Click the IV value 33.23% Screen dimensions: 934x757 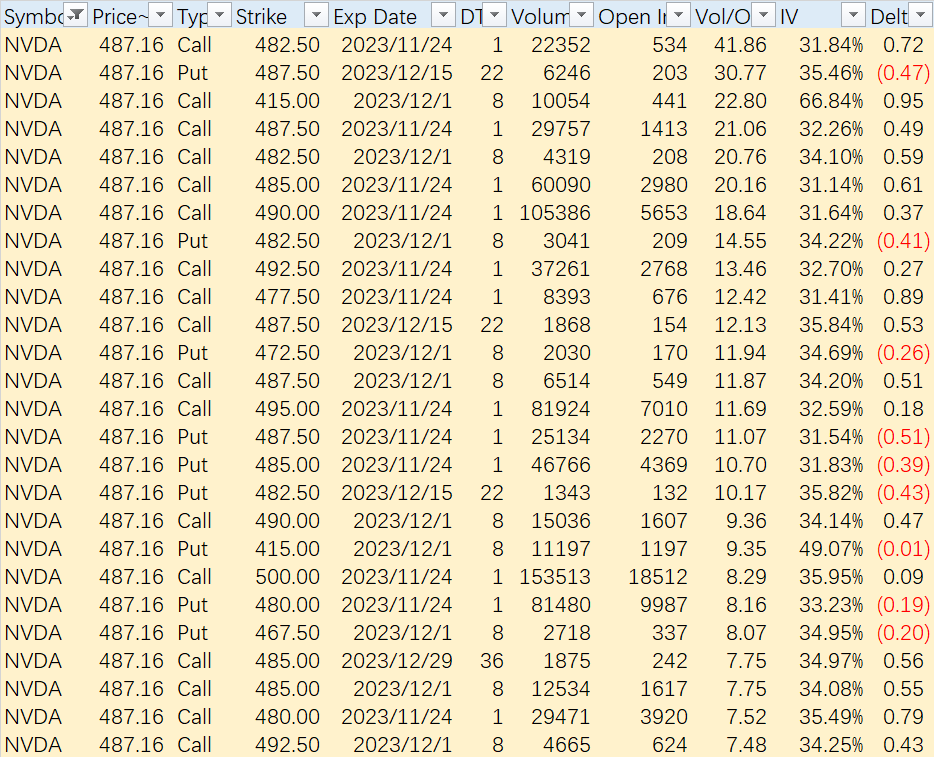(x=831, y=605)
